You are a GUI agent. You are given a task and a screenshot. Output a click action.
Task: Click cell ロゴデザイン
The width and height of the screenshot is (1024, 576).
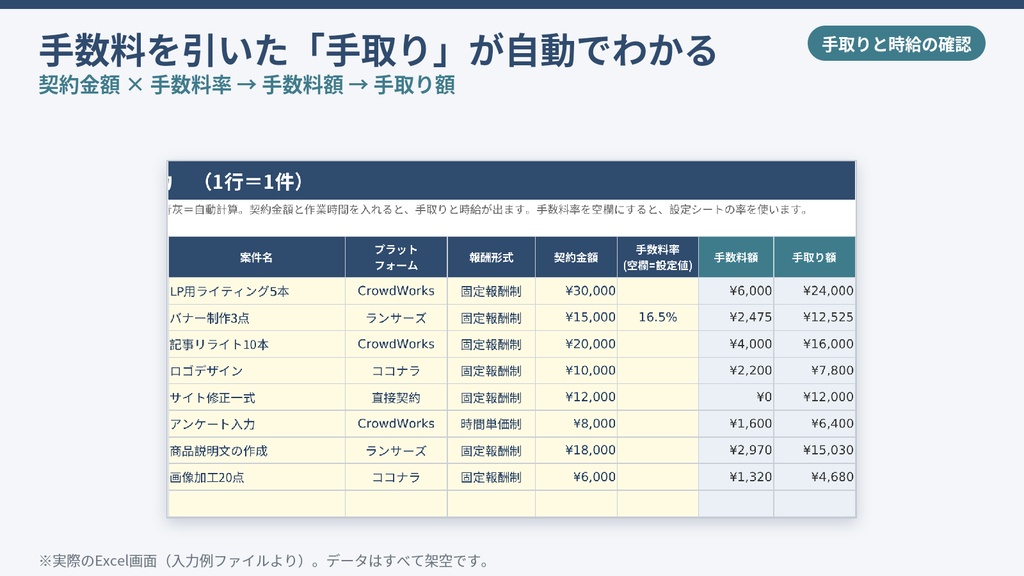[x=256, y=371]
